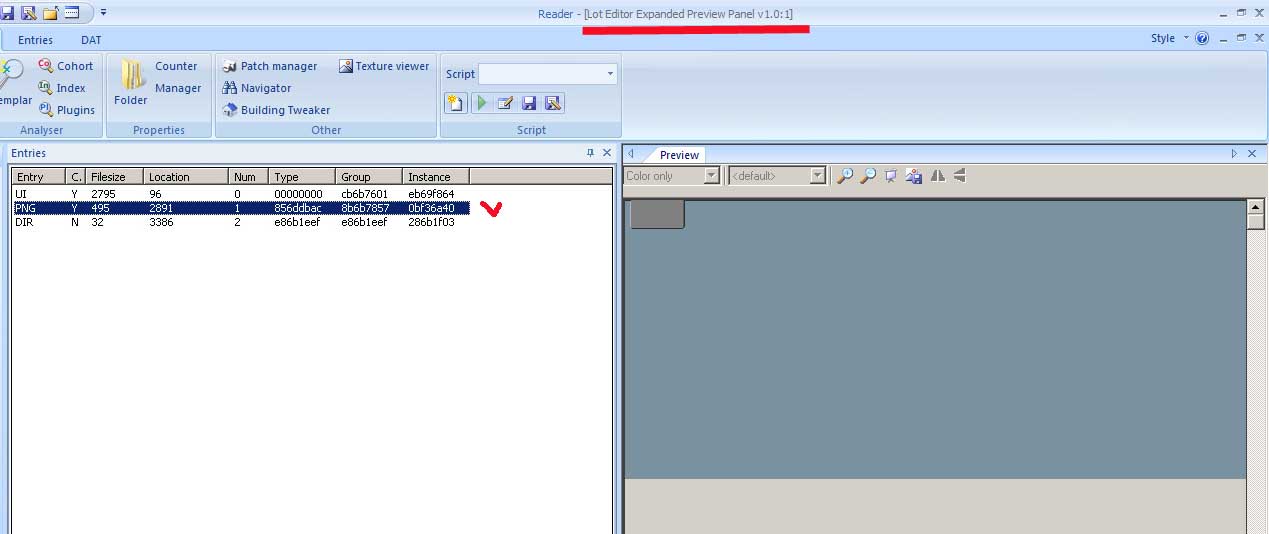Save preview image to file
The width and height of the screenshot is (1269, 534).
click(x=913, y=176)
